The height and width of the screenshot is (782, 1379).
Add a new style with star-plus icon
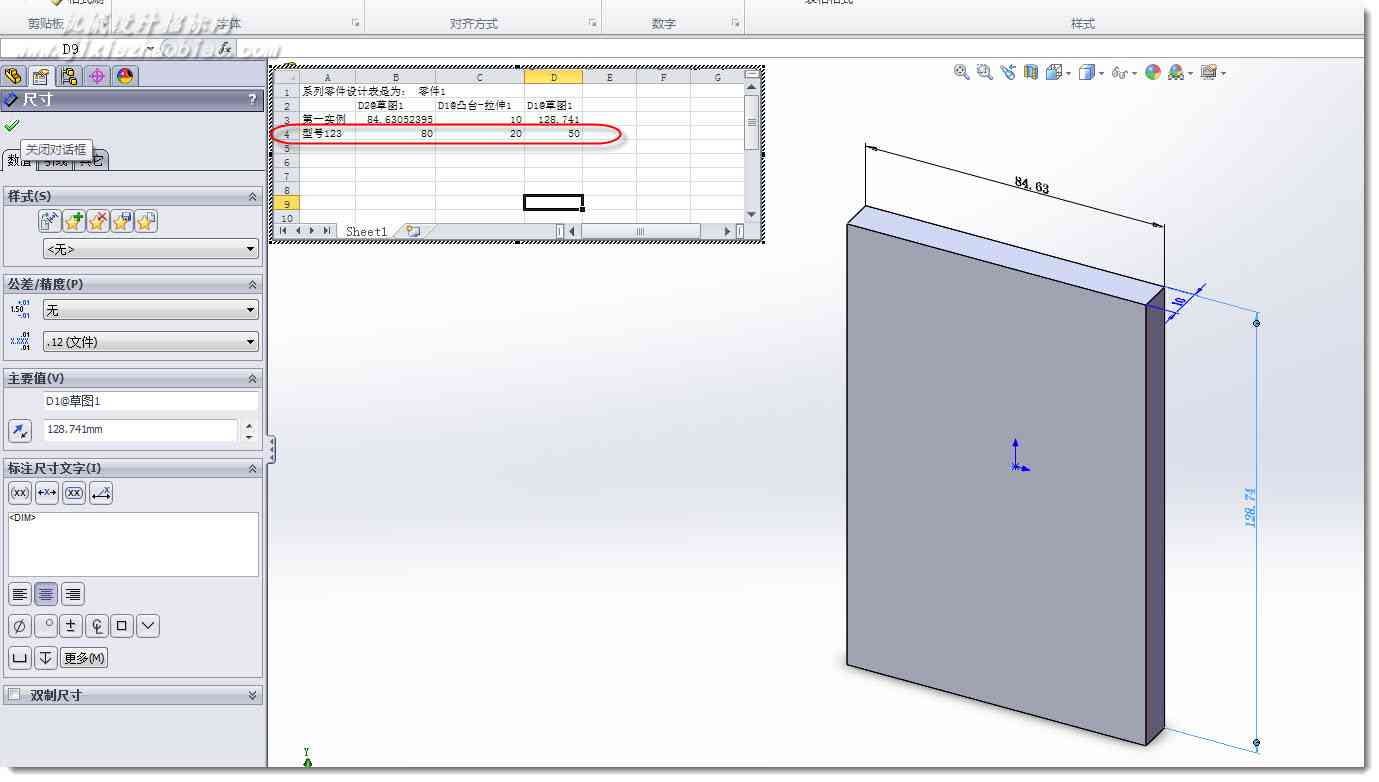pyautogui.click(x=74, y=221)
